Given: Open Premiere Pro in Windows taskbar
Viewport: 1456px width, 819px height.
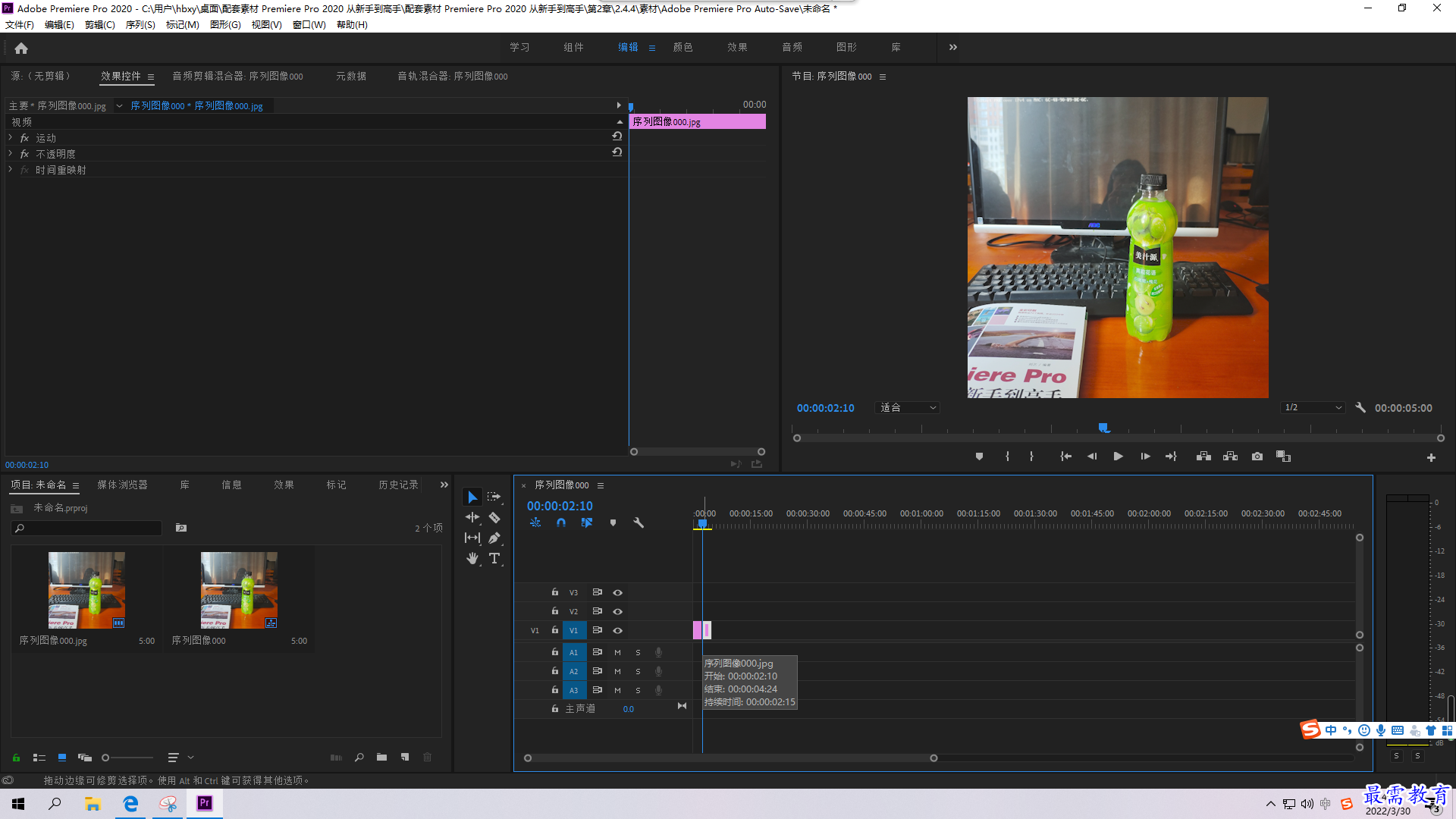Looking at the screenshot, I should (205, 803).
